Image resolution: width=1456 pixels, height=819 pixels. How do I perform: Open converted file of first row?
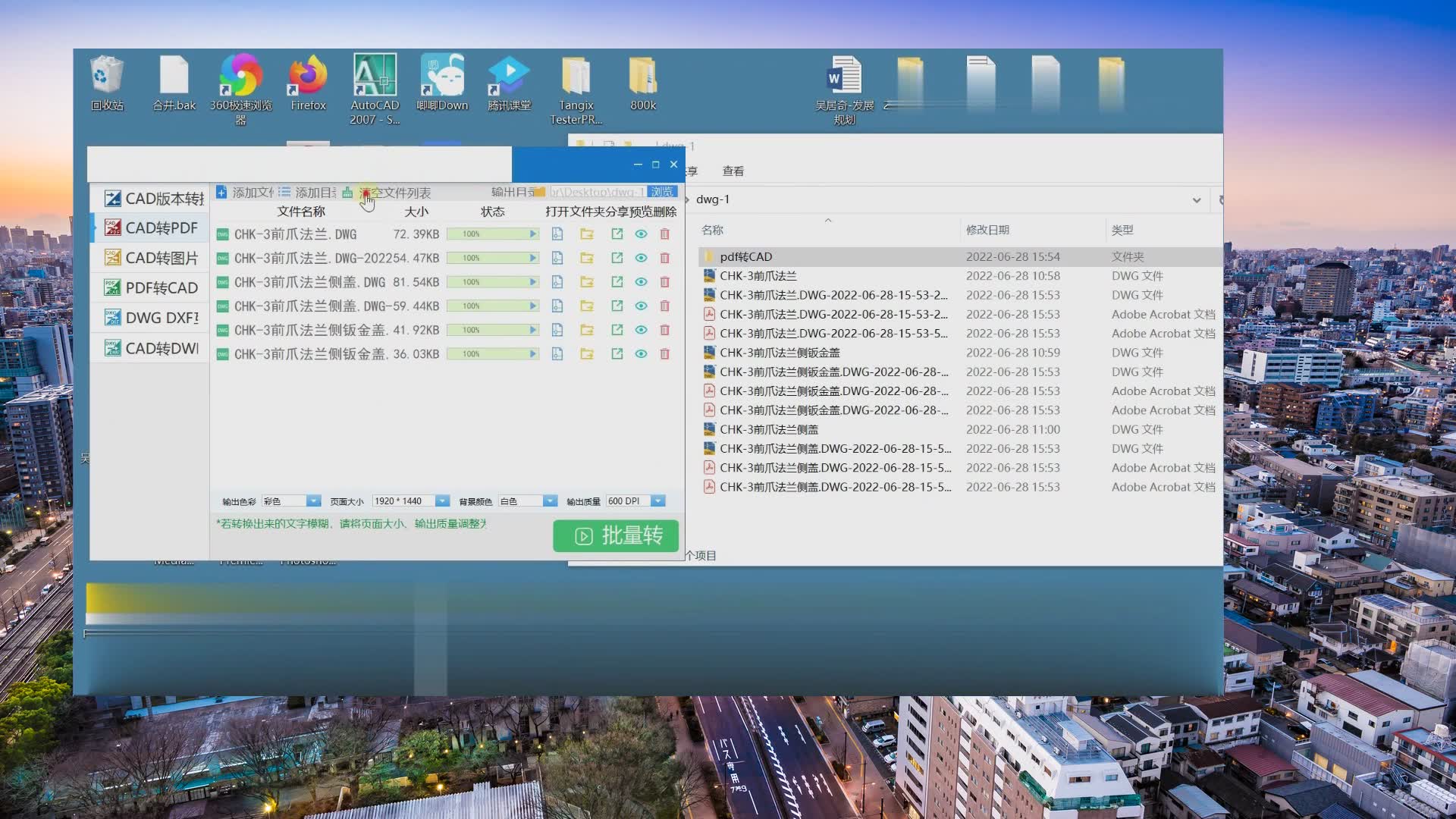(557, 234)
